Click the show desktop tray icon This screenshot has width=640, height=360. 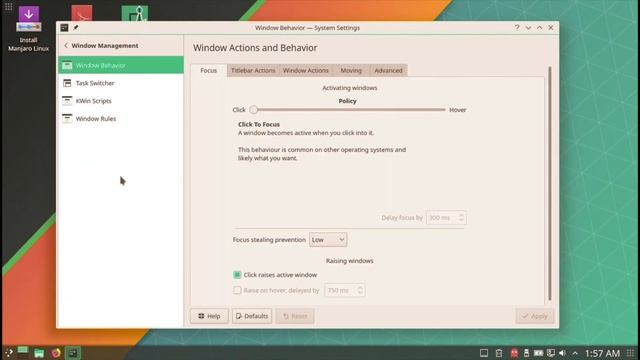[484, 353]
